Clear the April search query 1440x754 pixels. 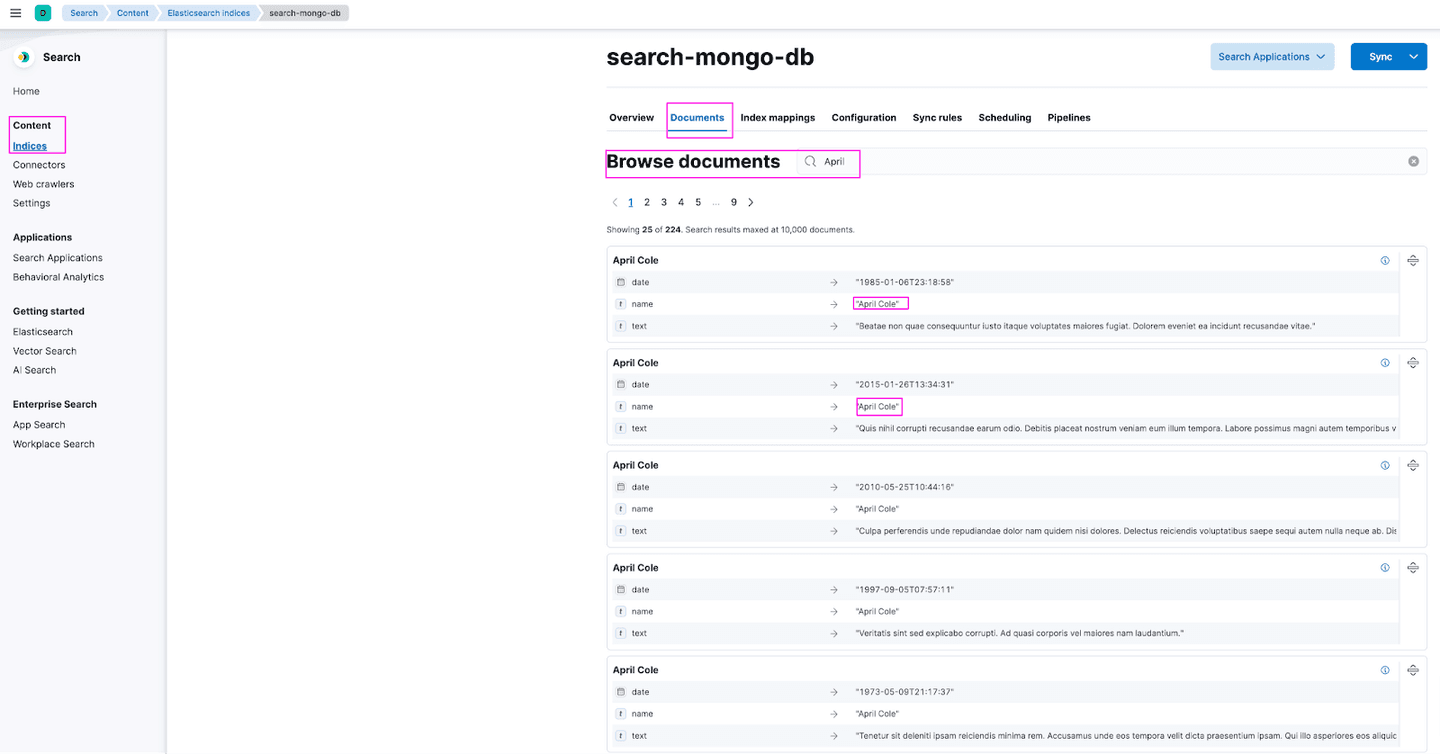(1413, 161)
